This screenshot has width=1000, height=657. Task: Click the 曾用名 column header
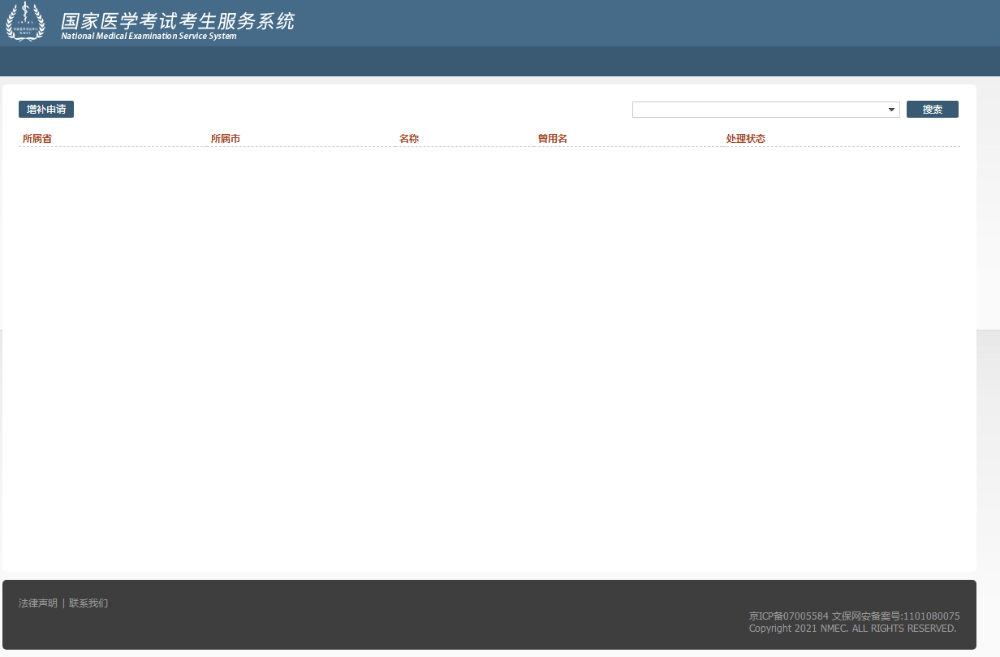pos(550,138)
